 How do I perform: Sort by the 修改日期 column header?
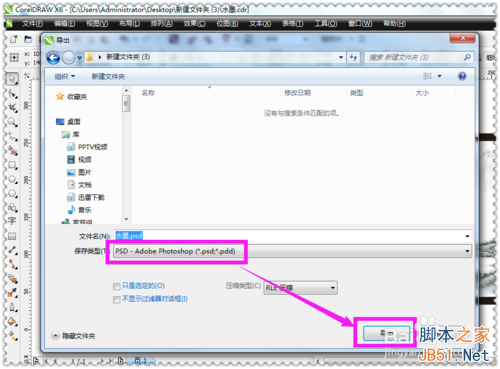(x=297, y=93)
